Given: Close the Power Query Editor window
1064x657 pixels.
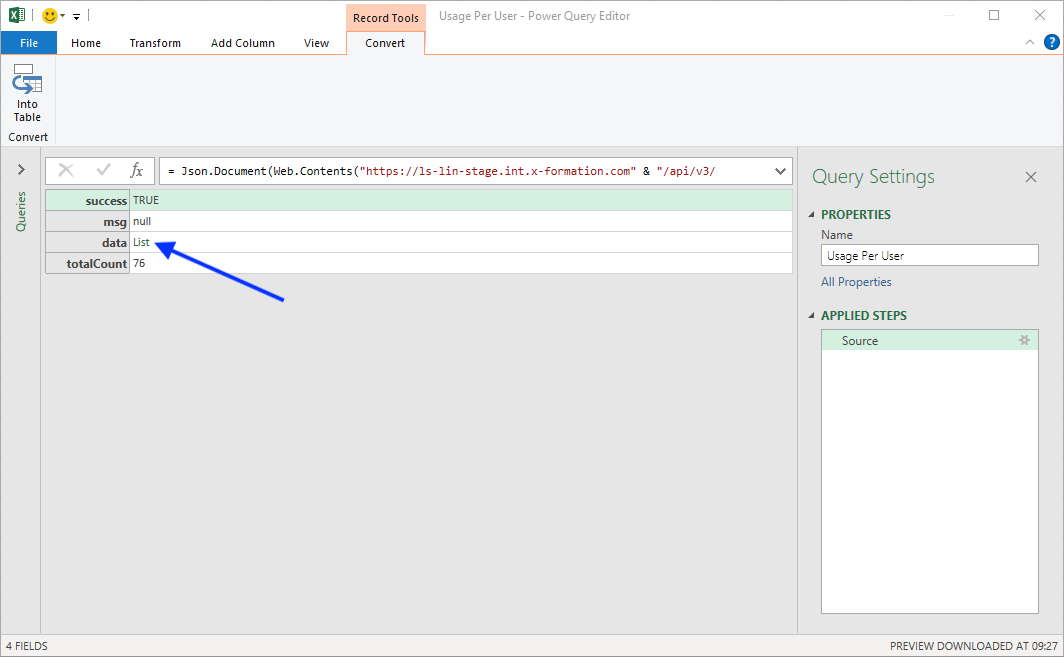Looking at the screenshot, I should [1040, 15].
